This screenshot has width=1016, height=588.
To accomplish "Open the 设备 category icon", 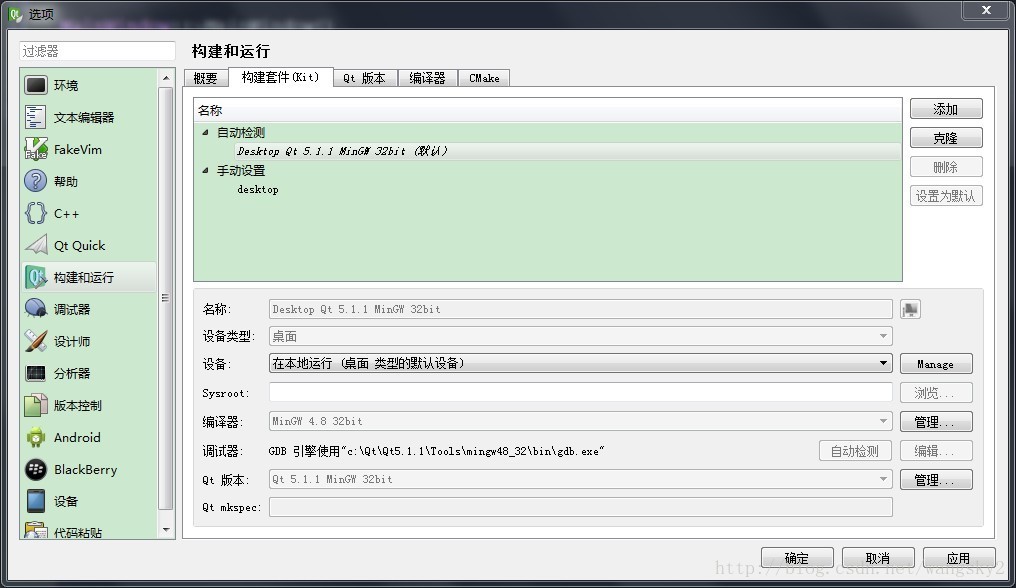I will (x=36, y=501).
